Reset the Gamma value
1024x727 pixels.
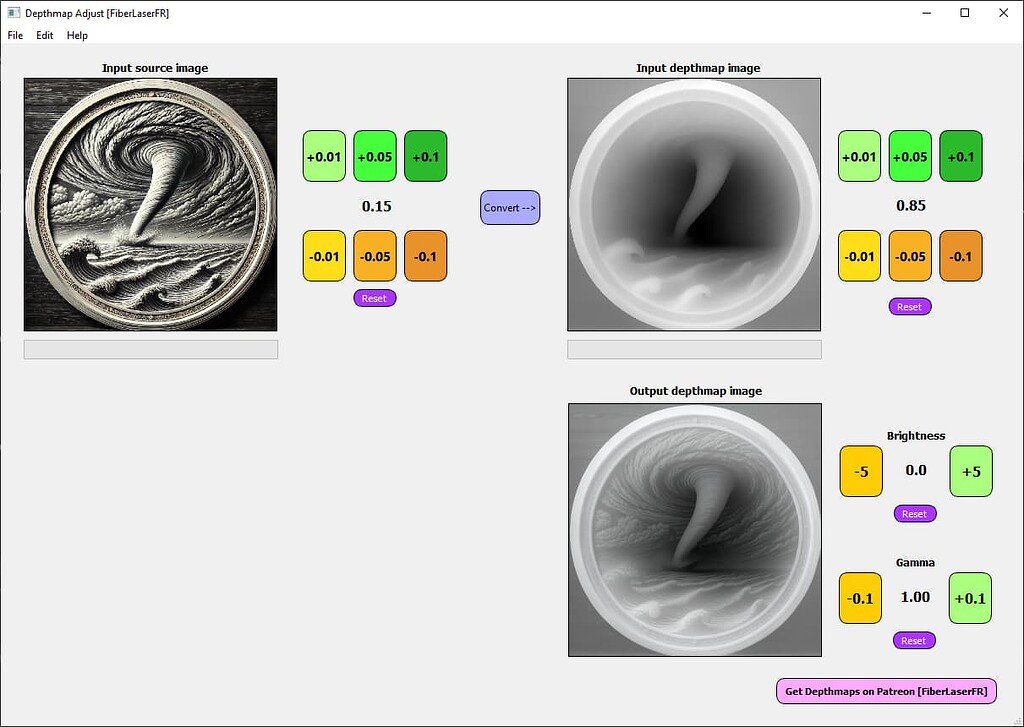914,640
